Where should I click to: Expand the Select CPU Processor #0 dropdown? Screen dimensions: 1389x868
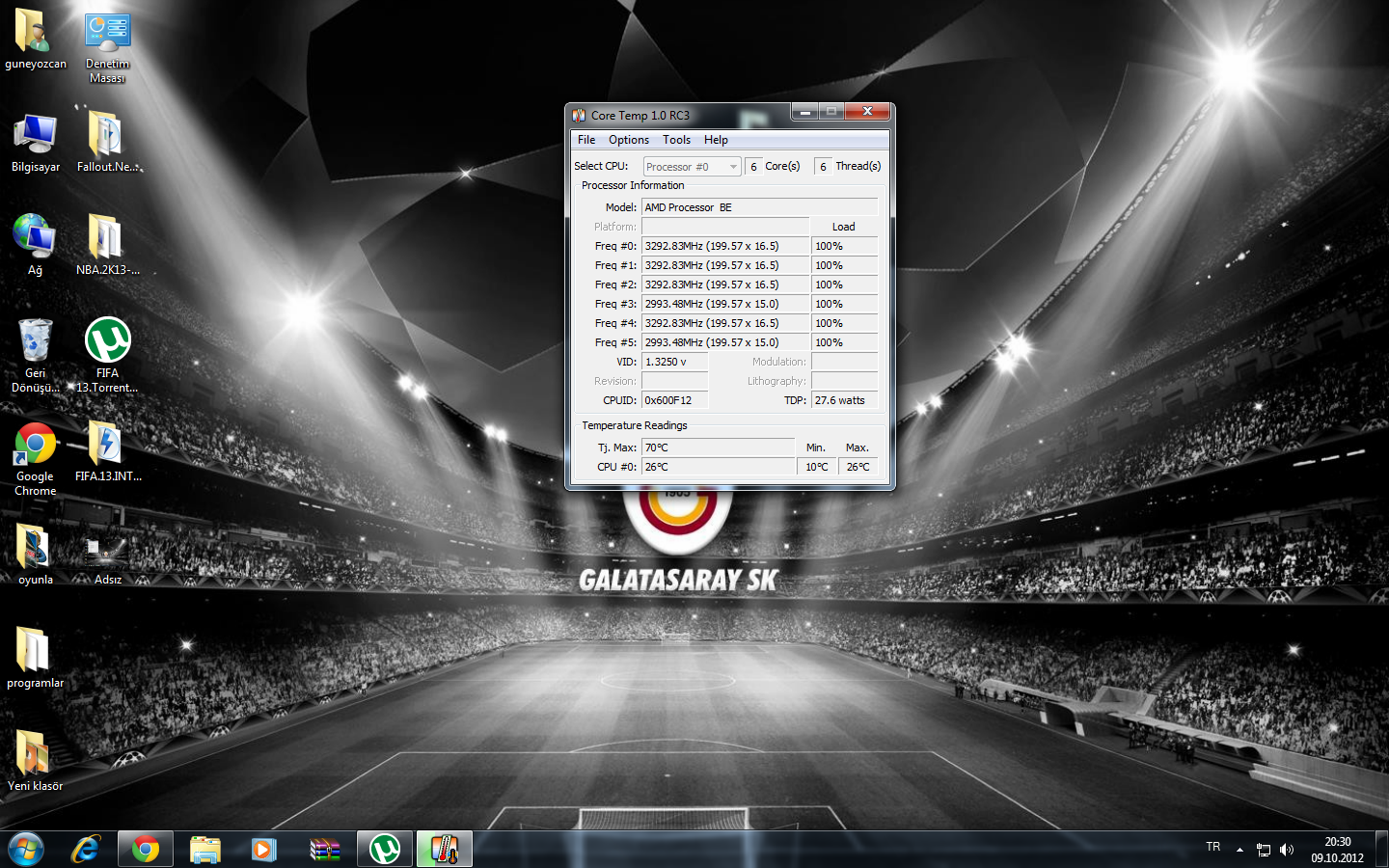692,167
